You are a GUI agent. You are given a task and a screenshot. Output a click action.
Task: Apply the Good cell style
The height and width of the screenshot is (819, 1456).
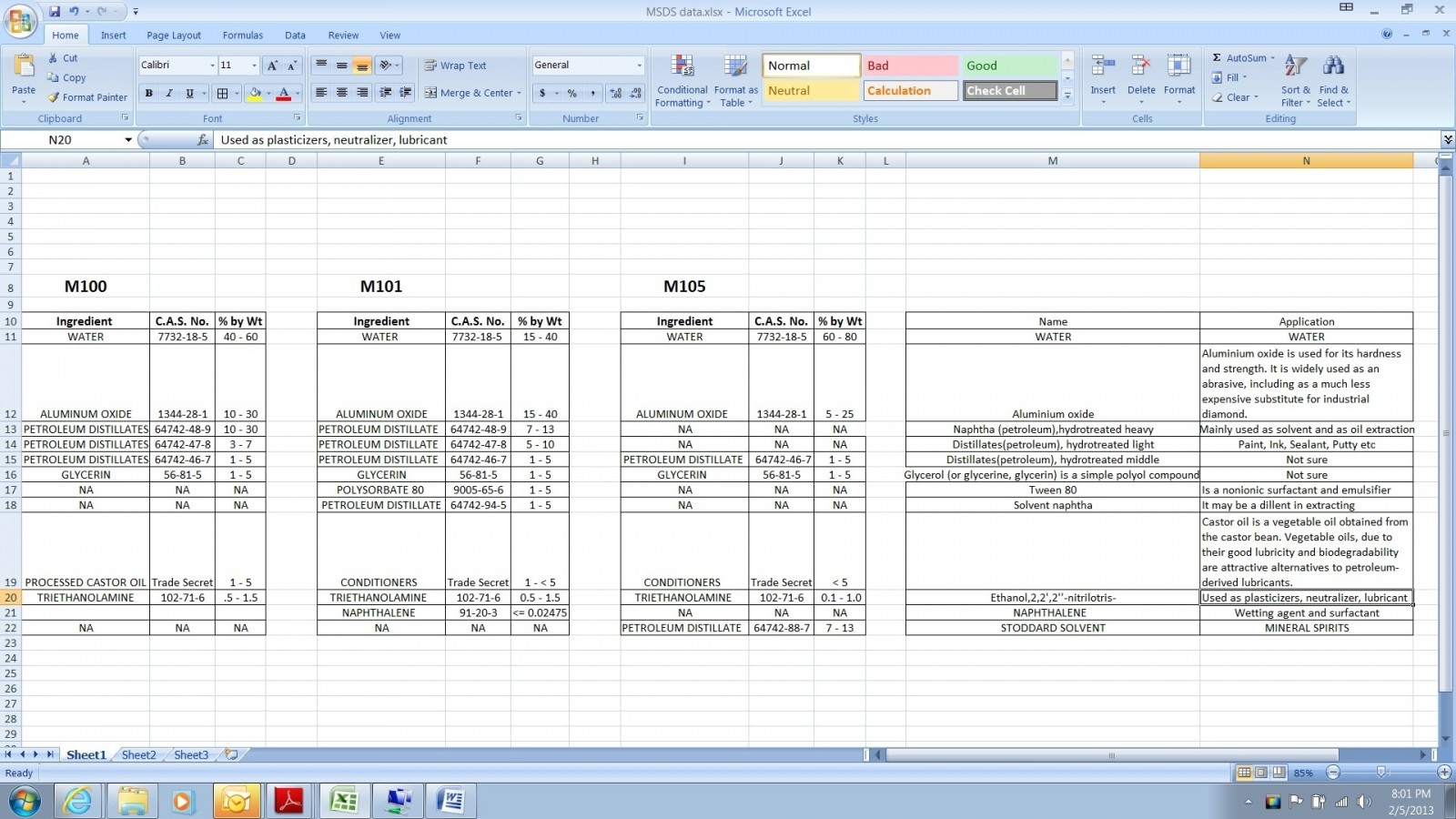[1009, 66]
